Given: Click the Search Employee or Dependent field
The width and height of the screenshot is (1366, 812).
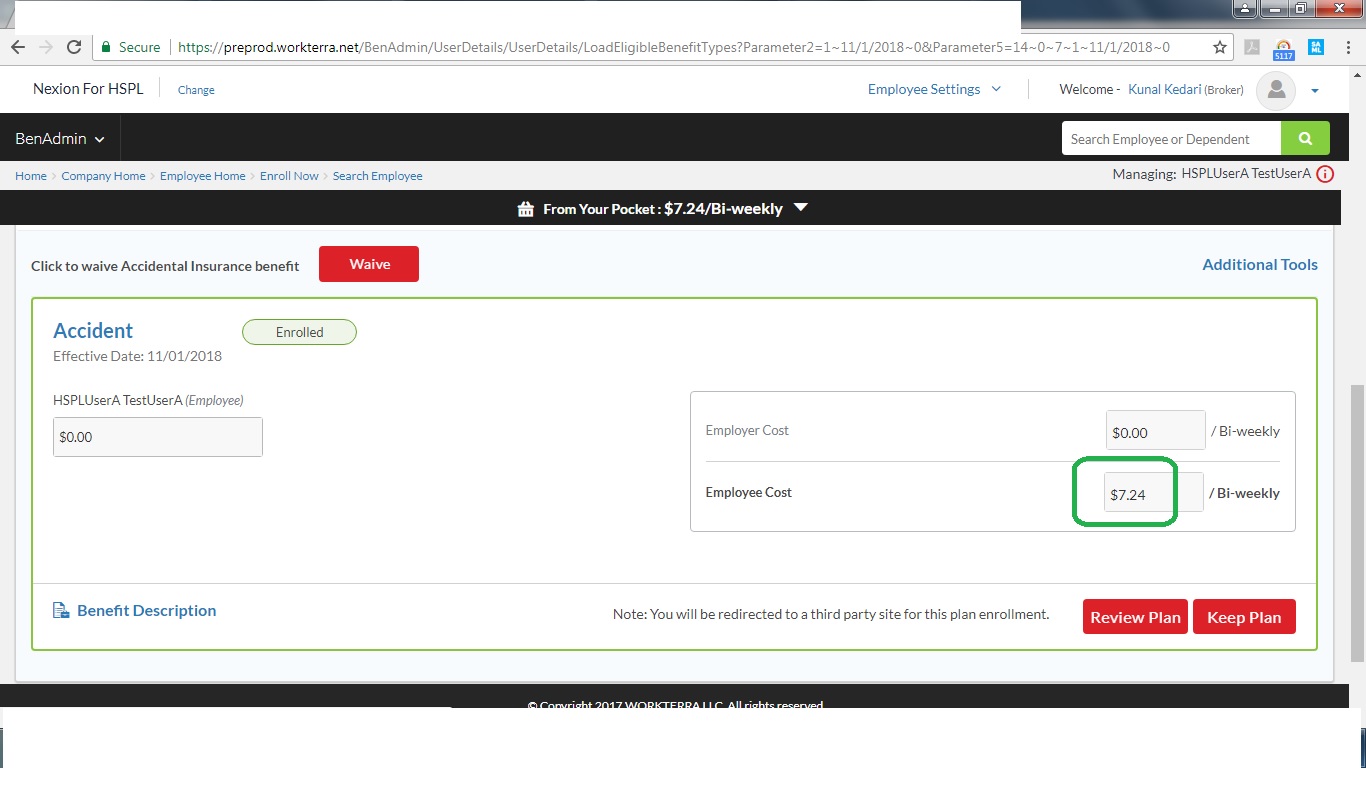Looking at the screenshot, I should coord(1170,139).
